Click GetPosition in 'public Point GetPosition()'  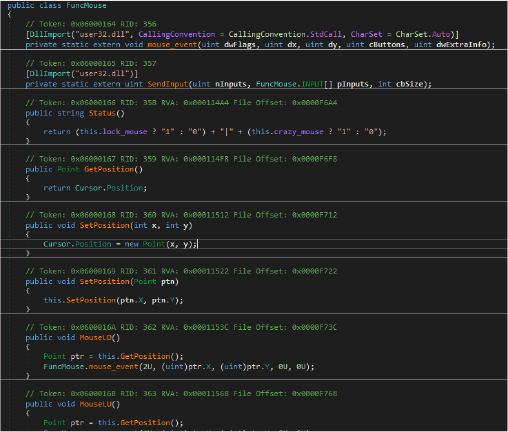pyautogui.click(x=109, y=169)
